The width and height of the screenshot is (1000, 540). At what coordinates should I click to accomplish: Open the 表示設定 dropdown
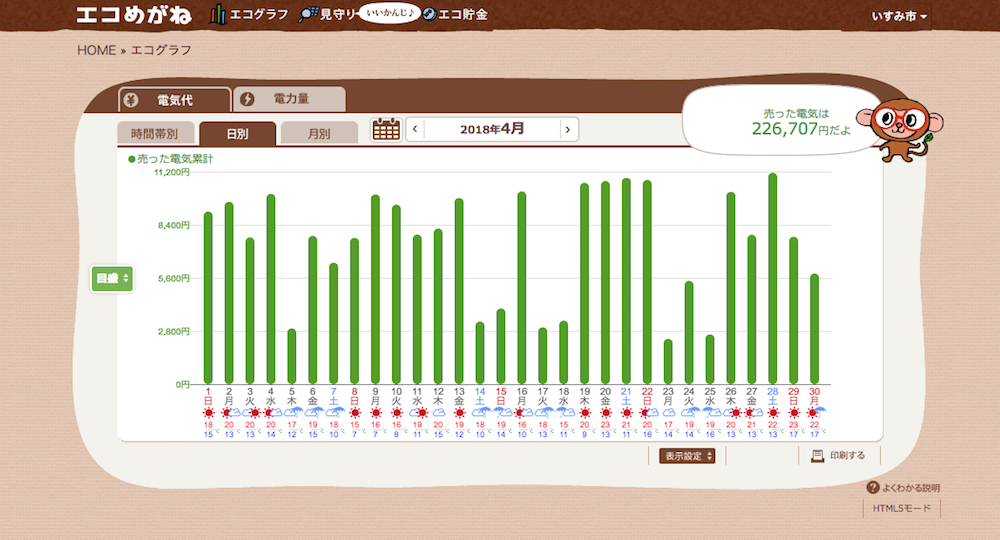(687, 456)
